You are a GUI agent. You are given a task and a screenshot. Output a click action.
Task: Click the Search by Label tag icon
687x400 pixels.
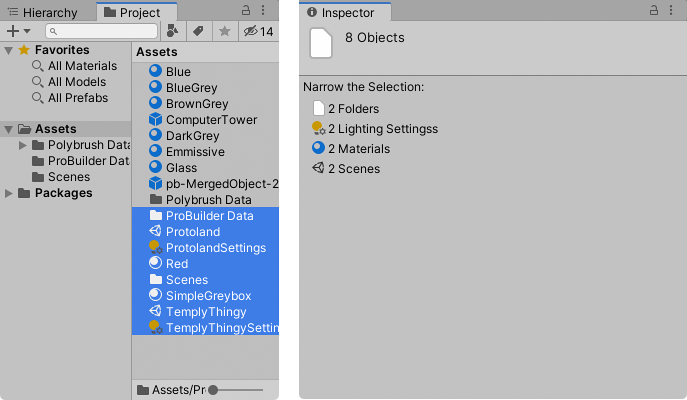[198, 31]
